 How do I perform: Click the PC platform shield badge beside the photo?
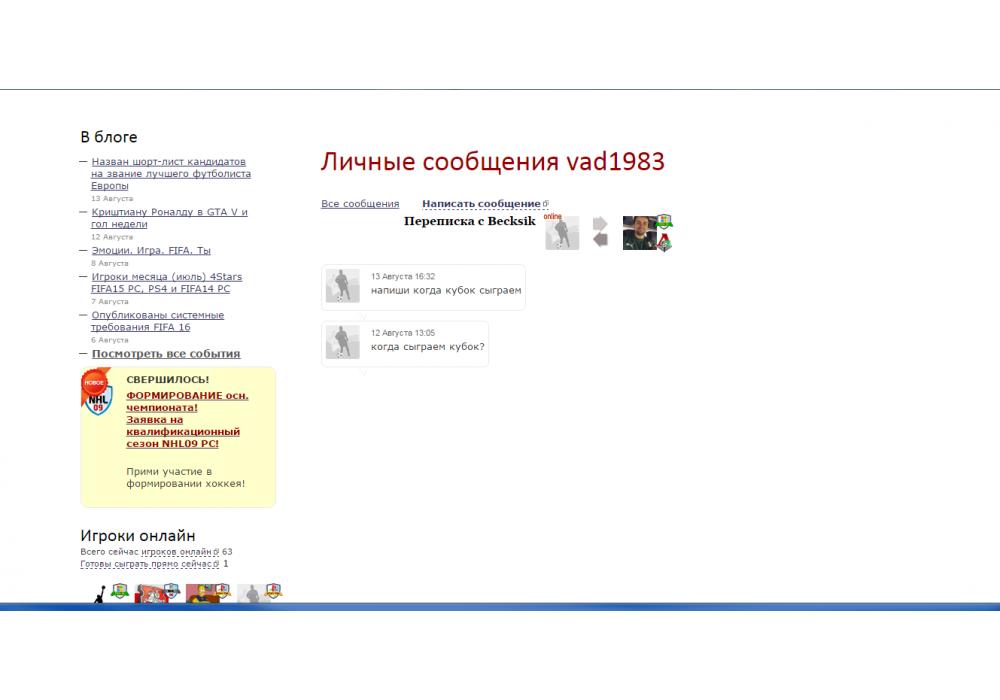coord(664,221)
